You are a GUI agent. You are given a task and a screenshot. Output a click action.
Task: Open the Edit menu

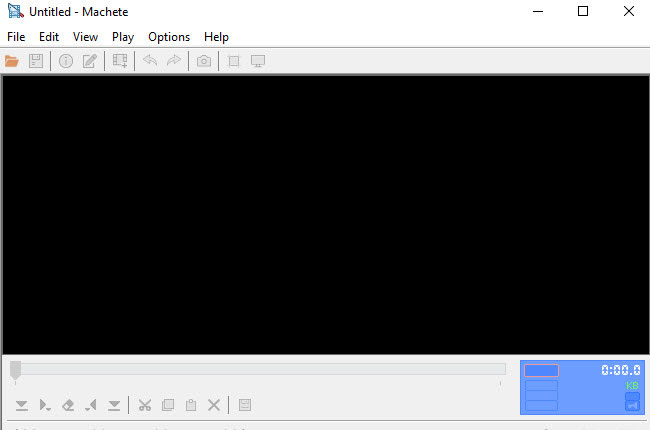point(49,37)
